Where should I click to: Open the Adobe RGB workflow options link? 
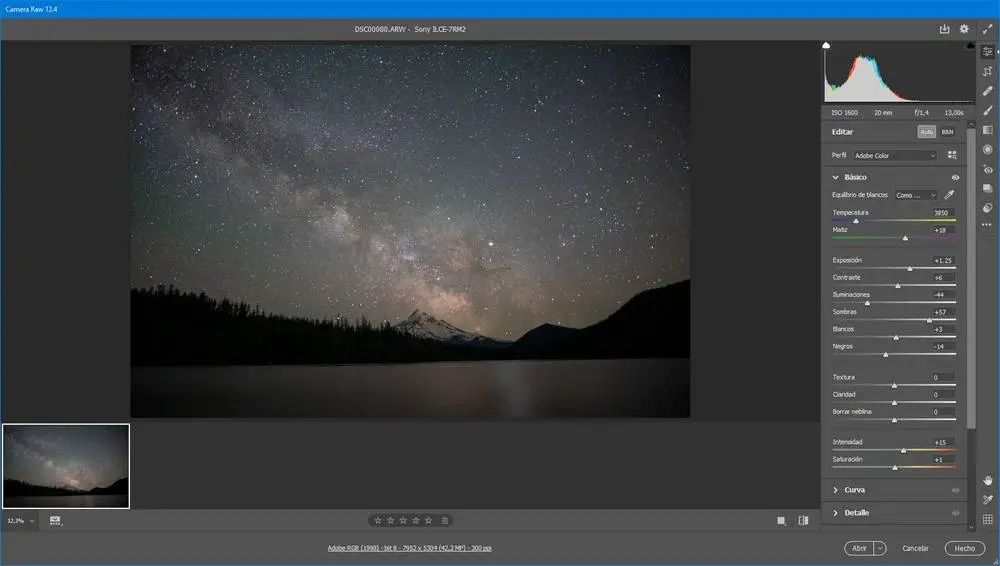(410, 548)
